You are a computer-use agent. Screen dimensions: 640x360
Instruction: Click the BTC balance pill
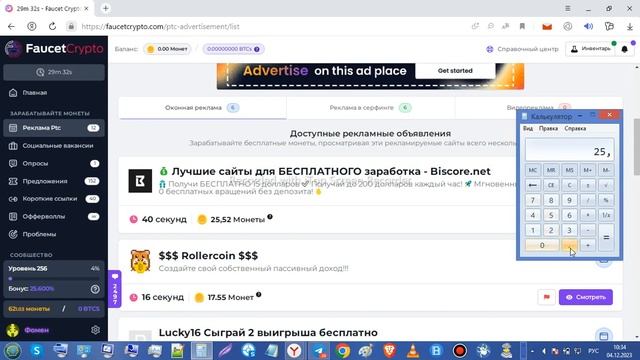233,49
